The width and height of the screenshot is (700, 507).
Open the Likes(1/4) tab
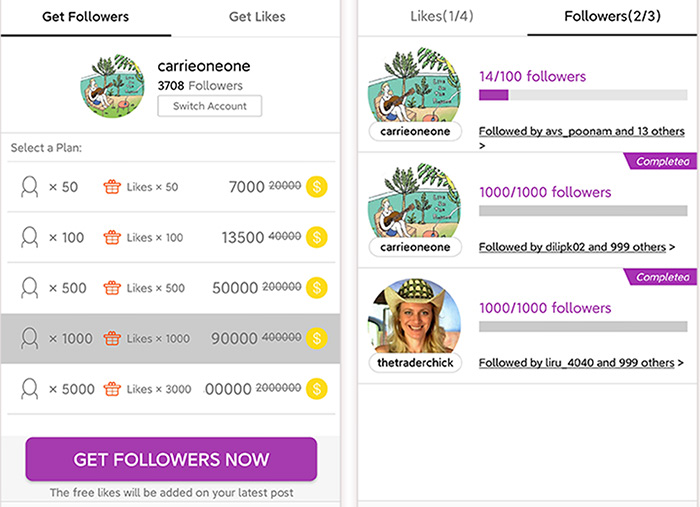442,17
